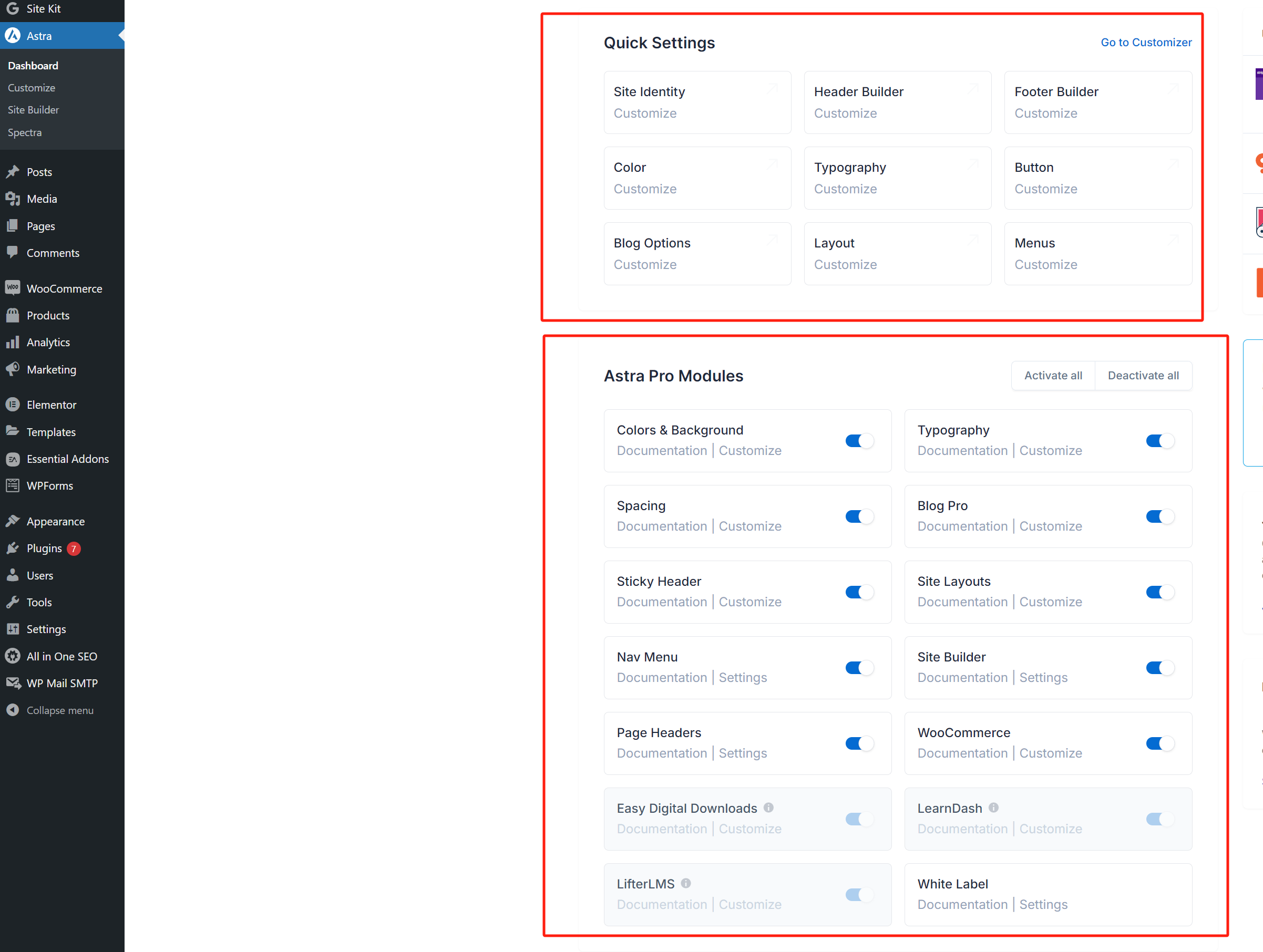This screenshot has height=952, width=1263.
Task: Click info icon next to Easy Digital Downloads
Action: click(x=768, y=808)
